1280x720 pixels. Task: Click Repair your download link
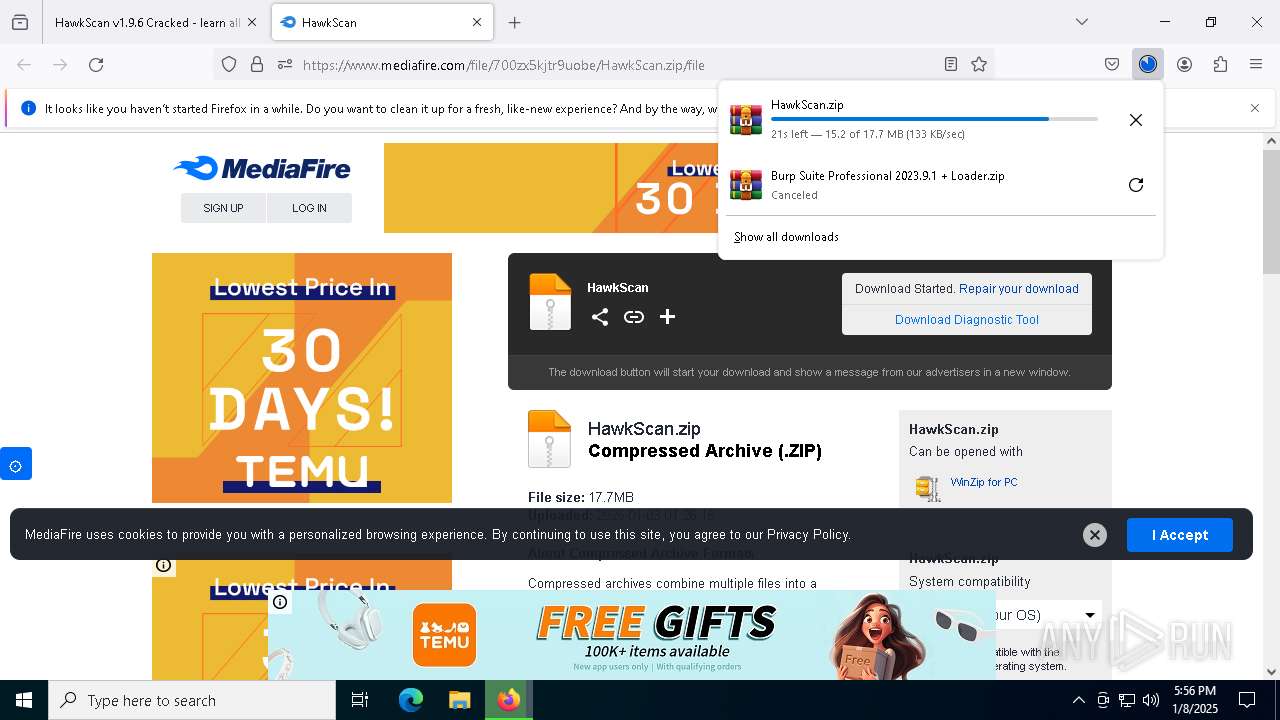click(1018, 289)
